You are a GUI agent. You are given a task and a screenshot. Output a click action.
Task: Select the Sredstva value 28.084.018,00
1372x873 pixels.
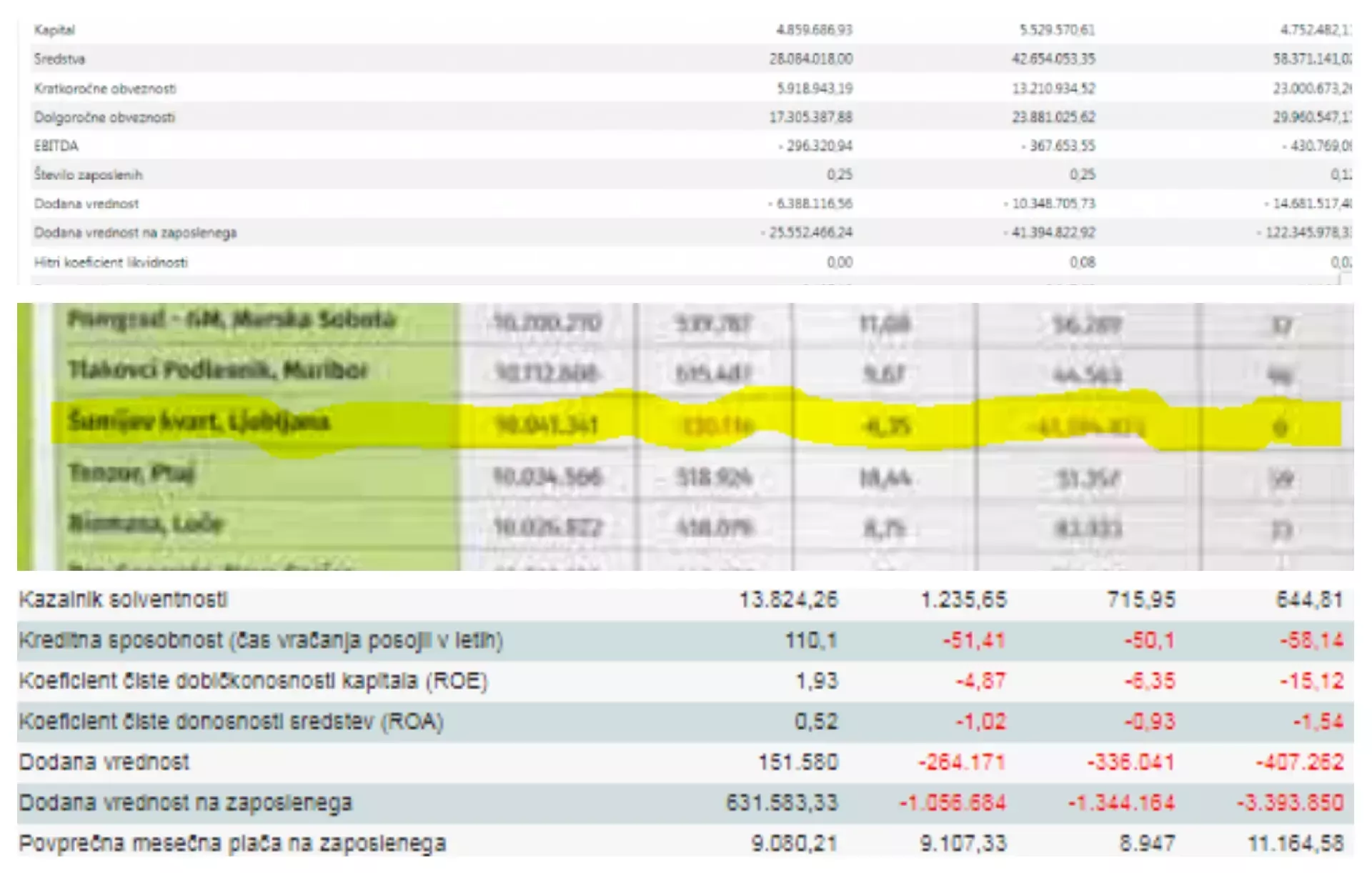tap(810, 59)
